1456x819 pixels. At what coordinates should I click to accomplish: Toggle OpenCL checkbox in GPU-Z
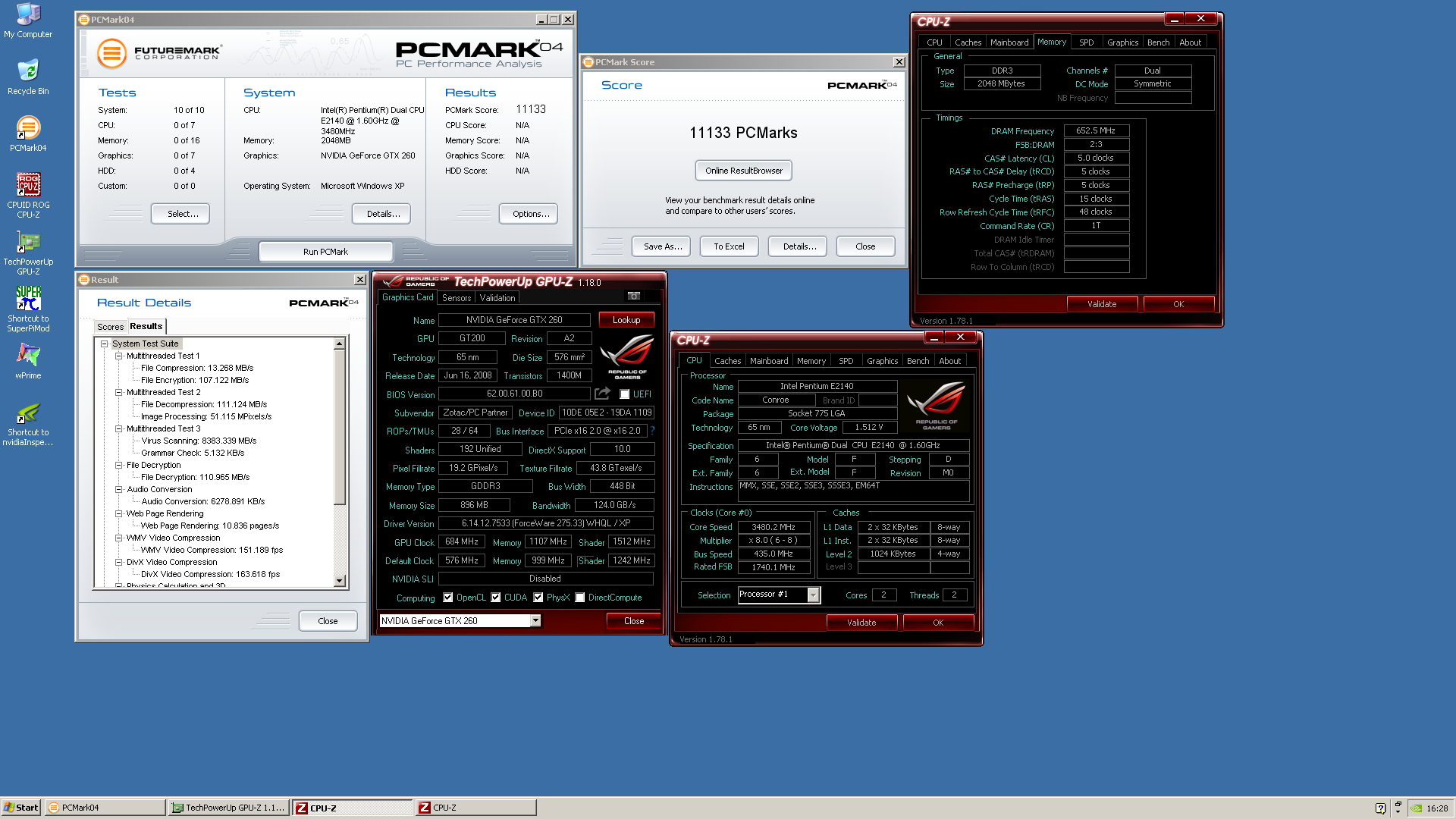click(448, 598)
